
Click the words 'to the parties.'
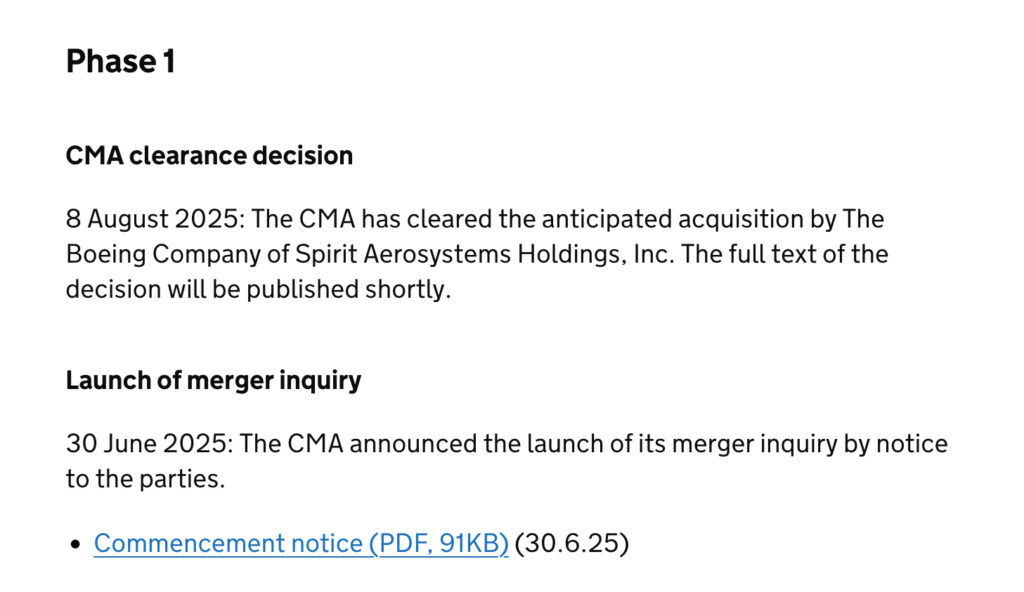[146, 479]
